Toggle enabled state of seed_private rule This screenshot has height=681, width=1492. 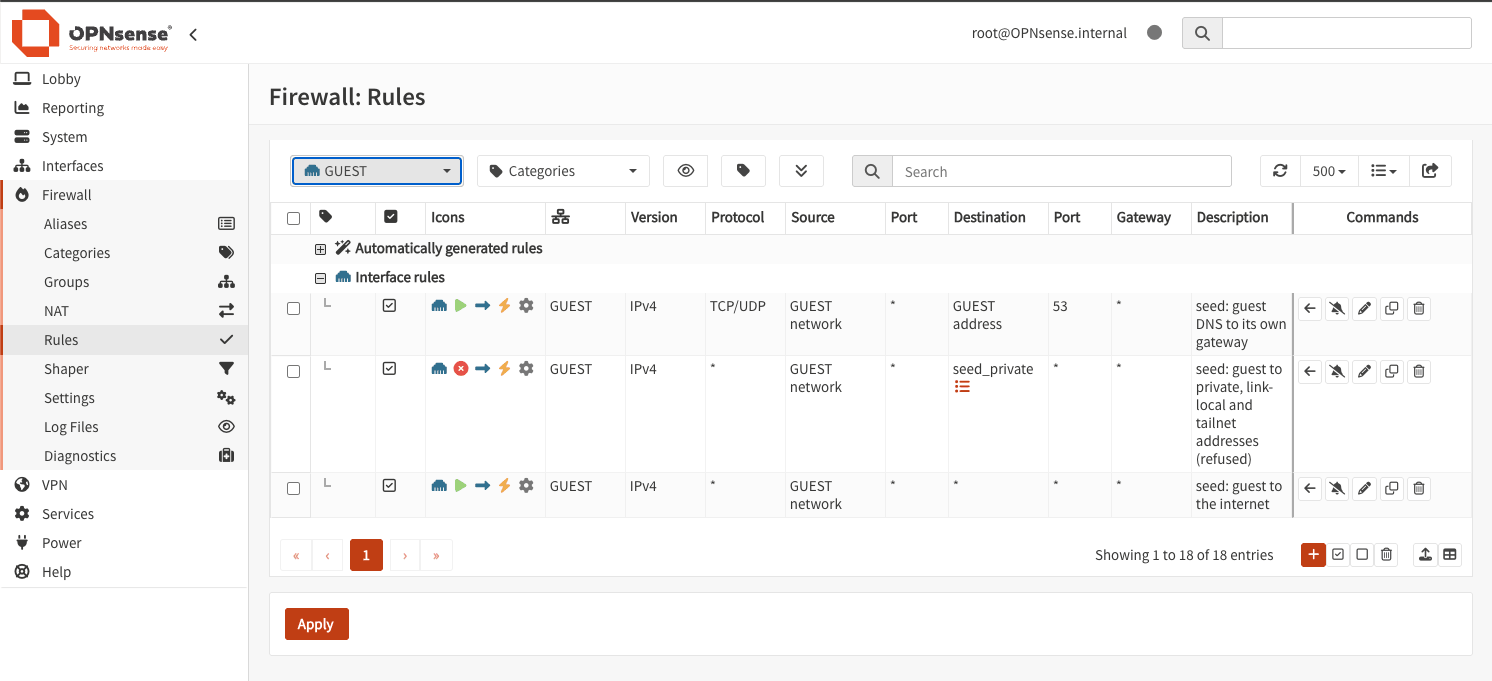[390, 369]
